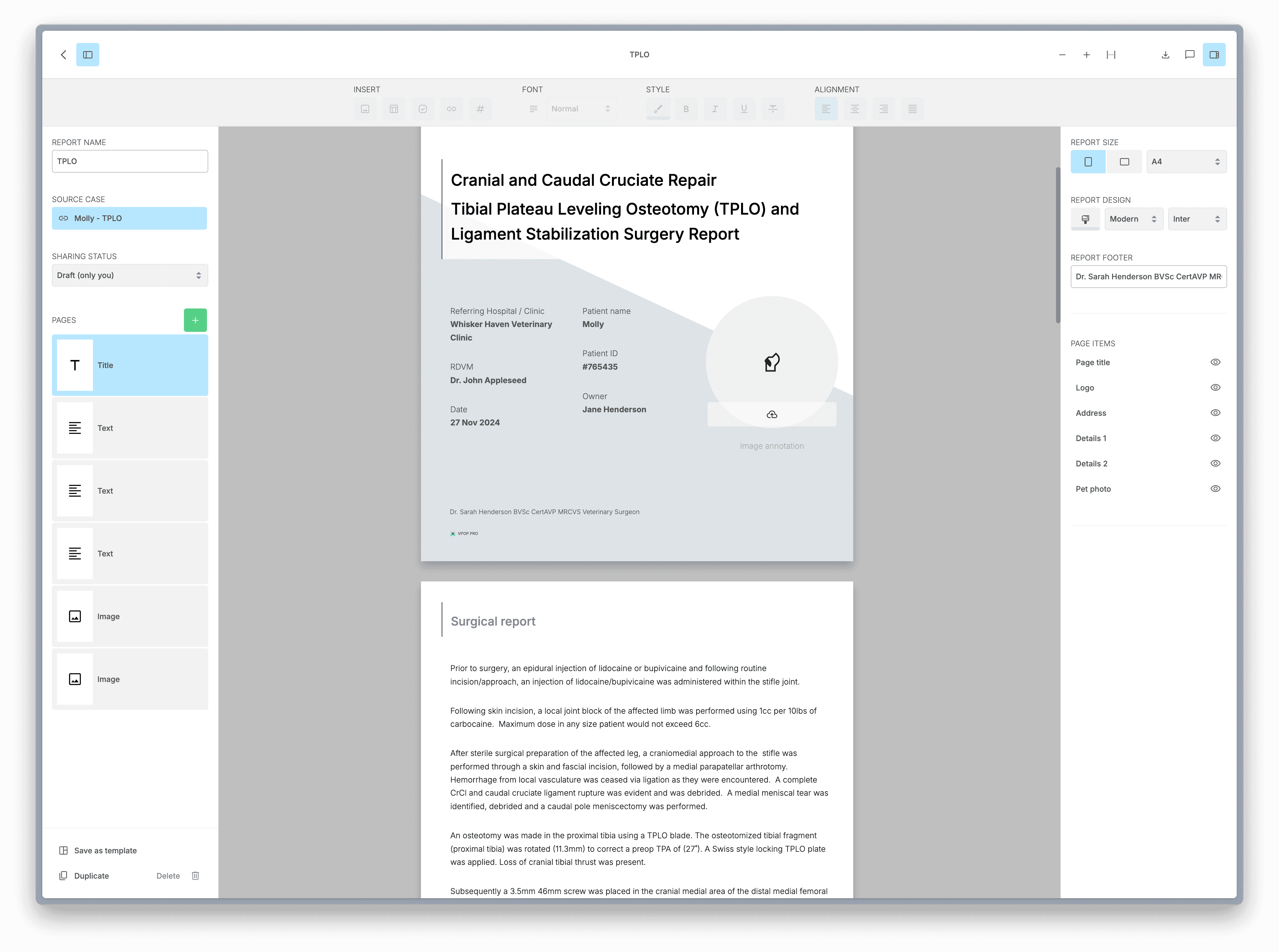This screenshot has width=1279, height=952.
Task: Click Save as template
Action: click(x=105, y=850)
